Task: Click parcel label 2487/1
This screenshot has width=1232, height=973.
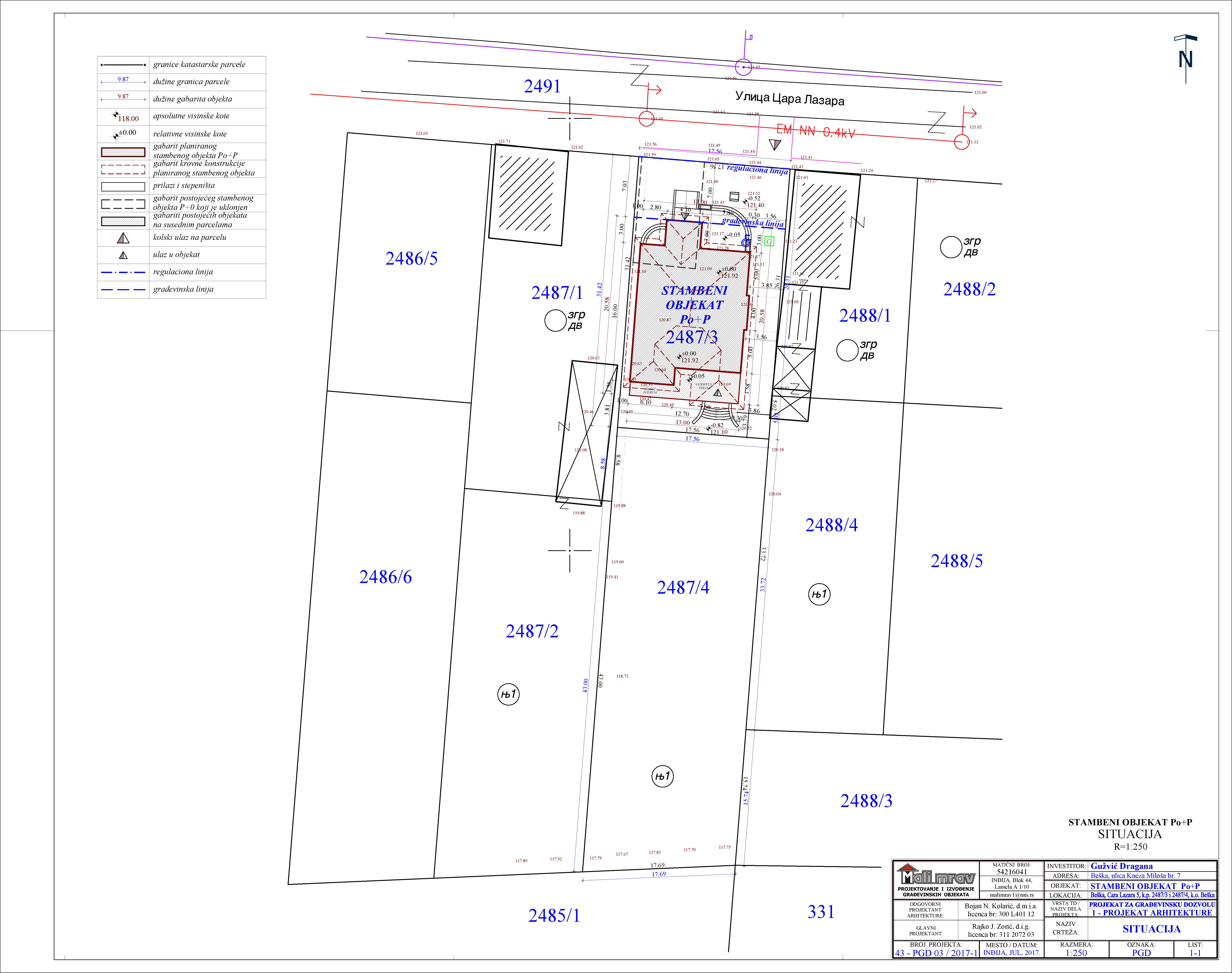Action: pos(557,293)
